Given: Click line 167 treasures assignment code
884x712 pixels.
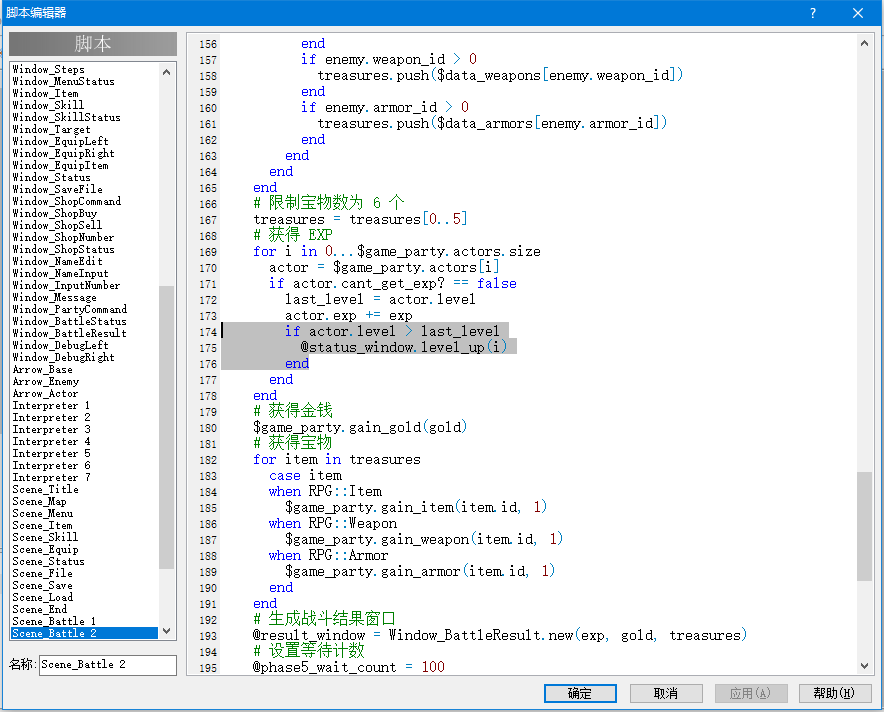Looking at the screenshot, I should pos(360,219).
